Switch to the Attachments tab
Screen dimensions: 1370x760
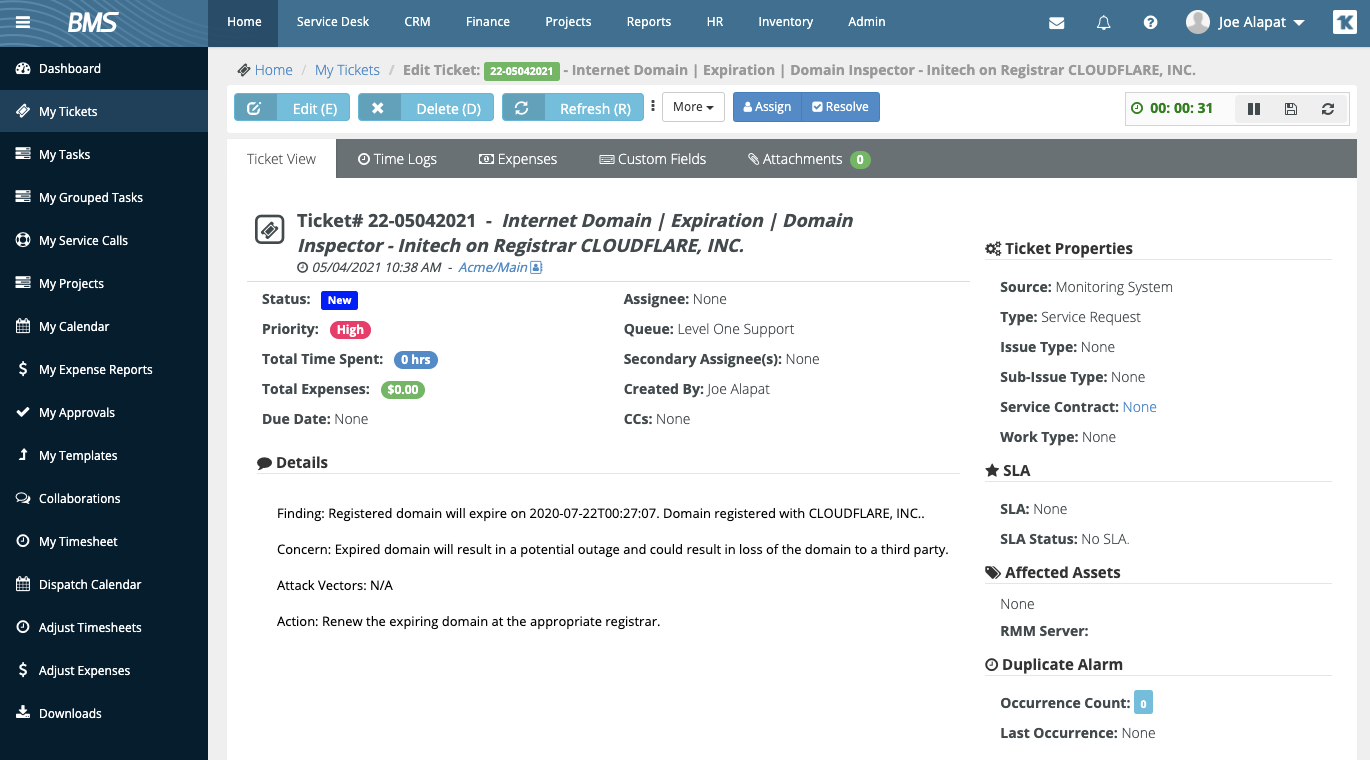tap(809, 159)
